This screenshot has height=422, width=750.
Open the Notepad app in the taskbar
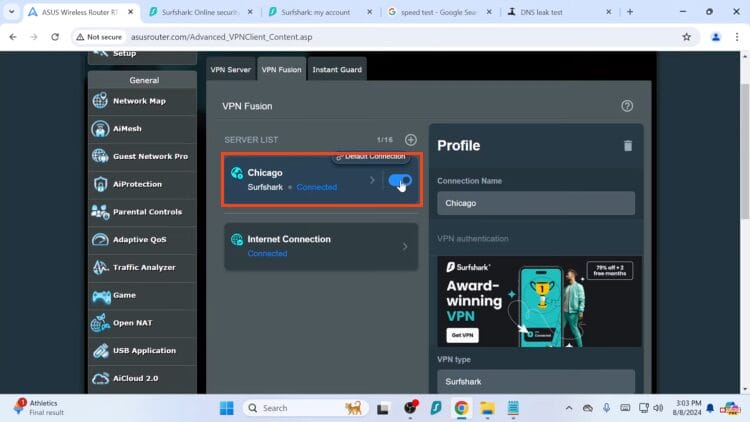(513, 408)
